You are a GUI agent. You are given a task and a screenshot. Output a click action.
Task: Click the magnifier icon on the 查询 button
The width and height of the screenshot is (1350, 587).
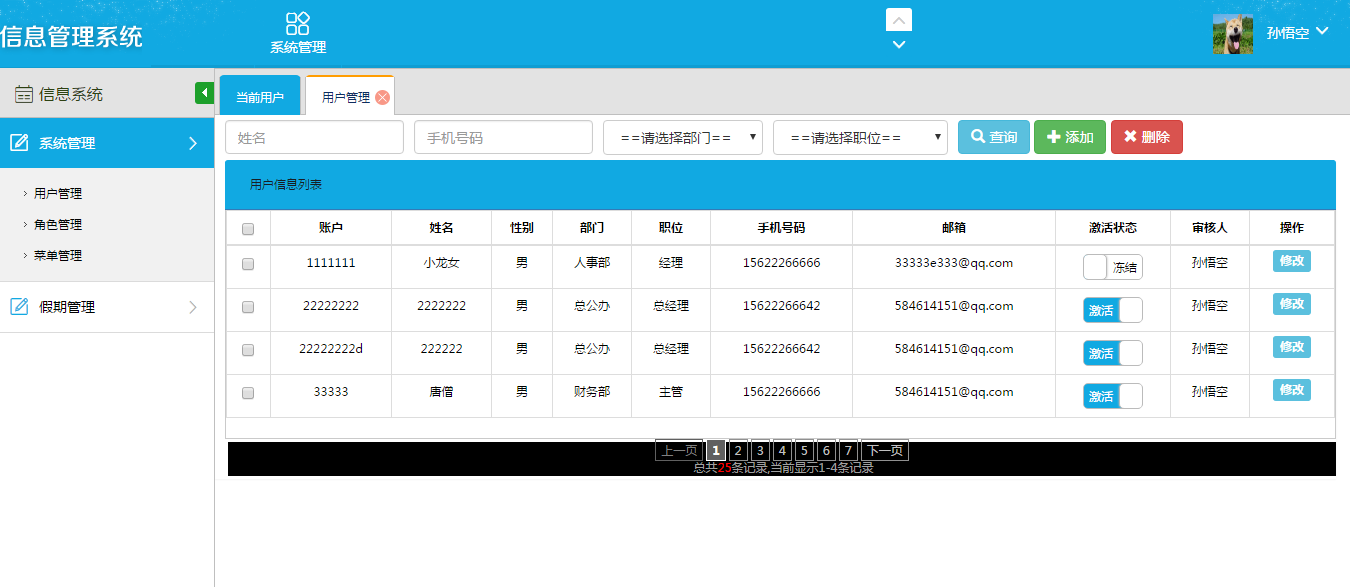tap(976, 137)
